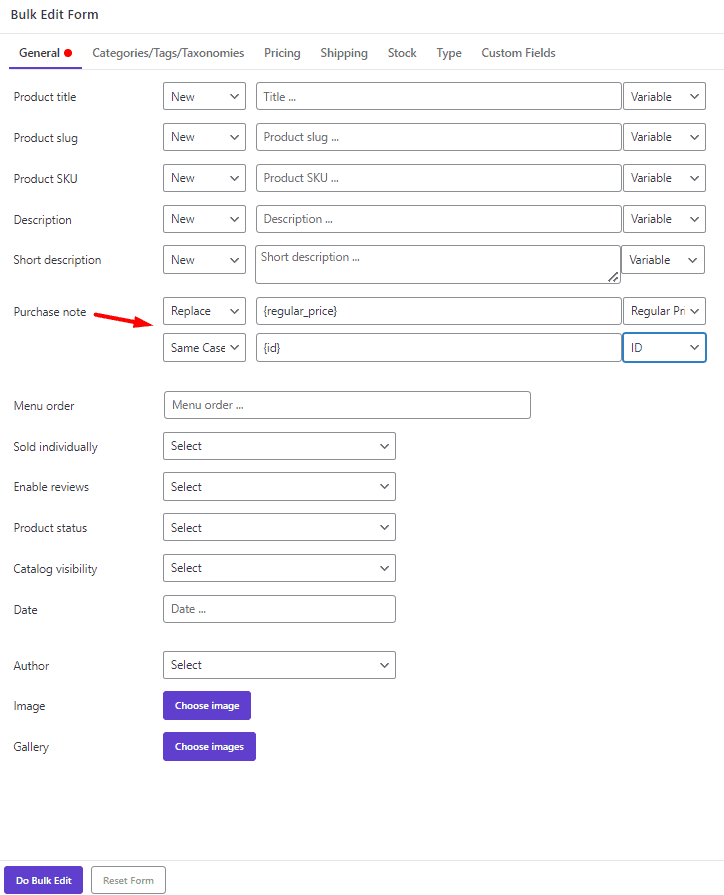
Task: Open the ID variable dropdown
Action: click(664, 347)
